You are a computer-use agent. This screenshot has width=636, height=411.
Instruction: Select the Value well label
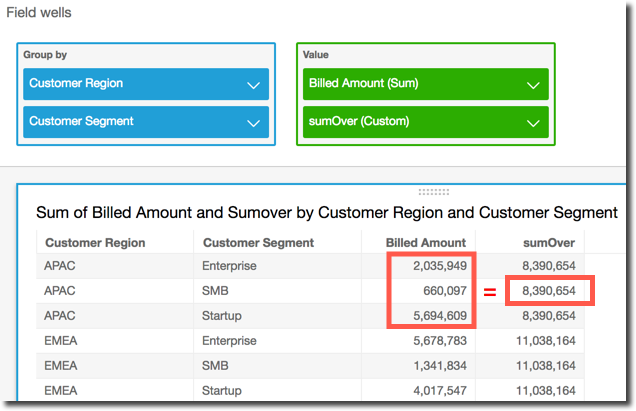click(x=316, y=55)
